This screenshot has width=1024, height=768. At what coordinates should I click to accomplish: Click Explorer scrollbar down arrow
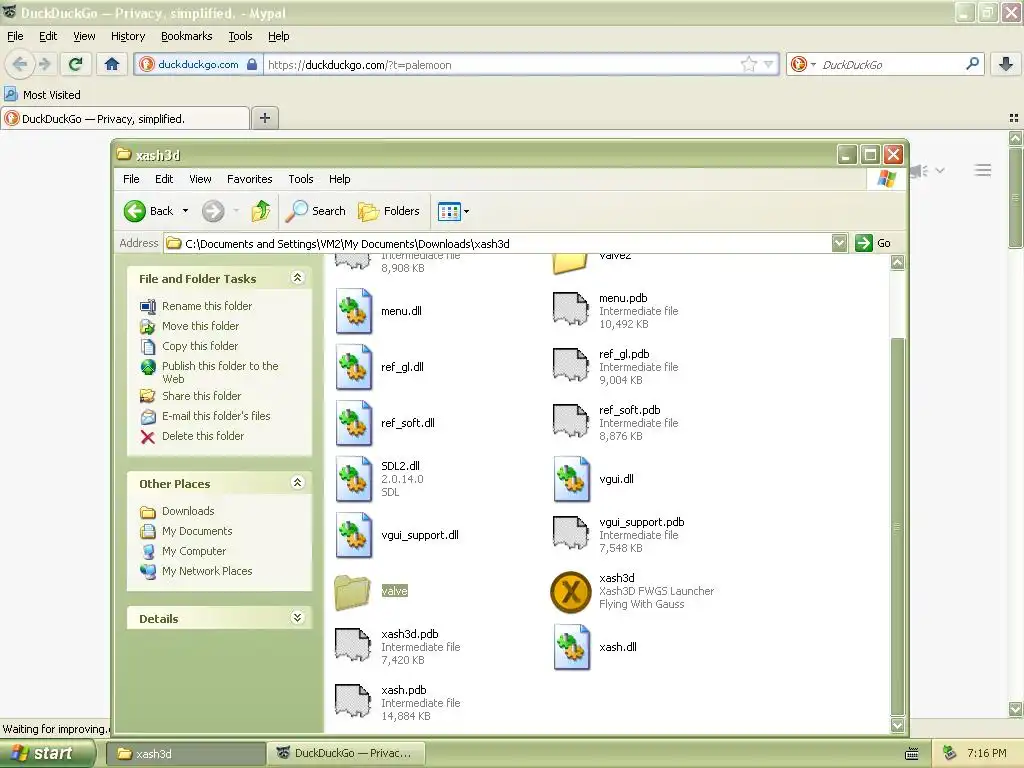tap(898, 724)
